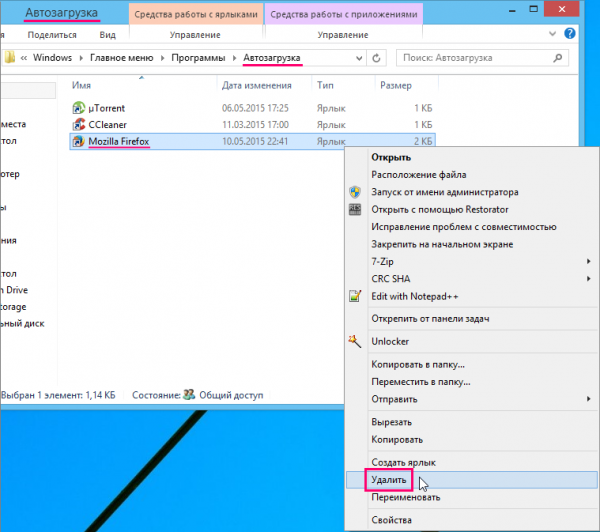The image size is (600, 532).
Task: Click the Mozilla Firefox file name
Action: 119,141
